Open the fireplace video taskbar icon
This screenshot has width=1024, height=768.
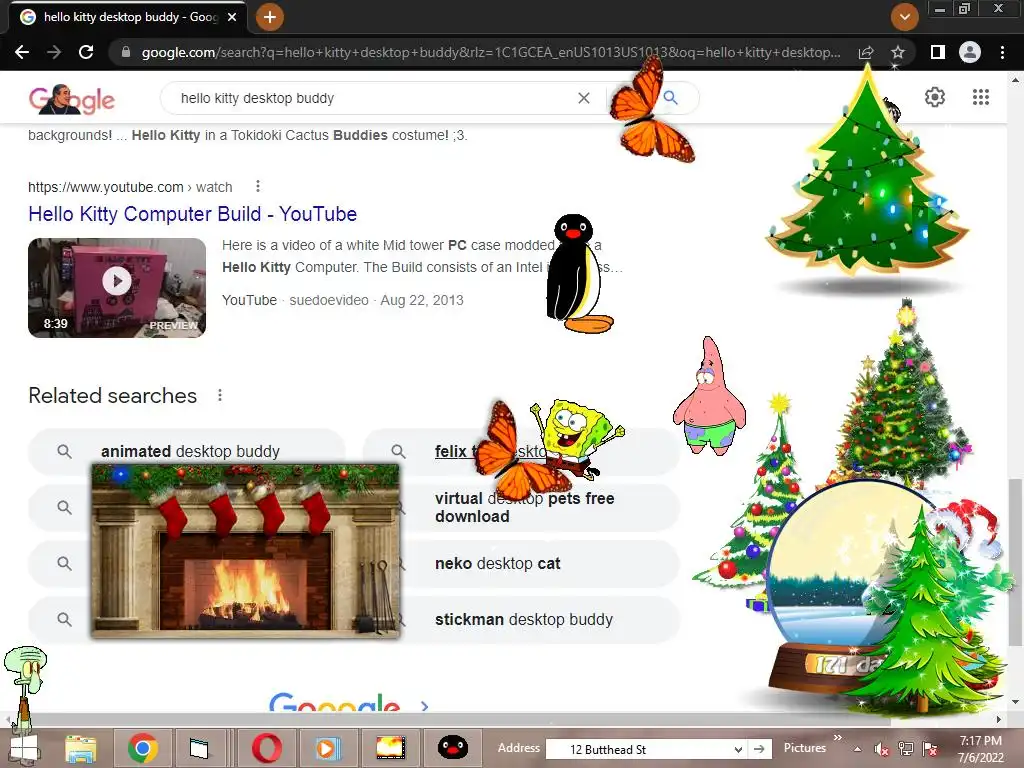click(391, 748)
